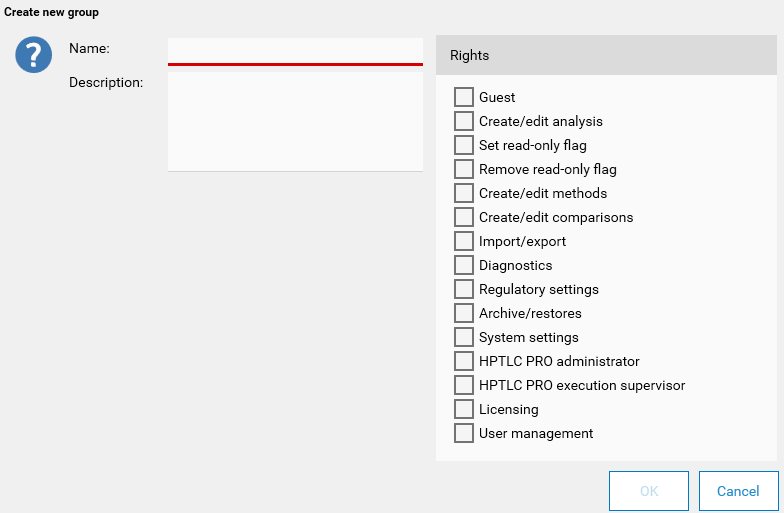This screenshot has height=513, width=784.
Task: Check the Archive/restores checkbox
Action: click(x=464, y=313)
